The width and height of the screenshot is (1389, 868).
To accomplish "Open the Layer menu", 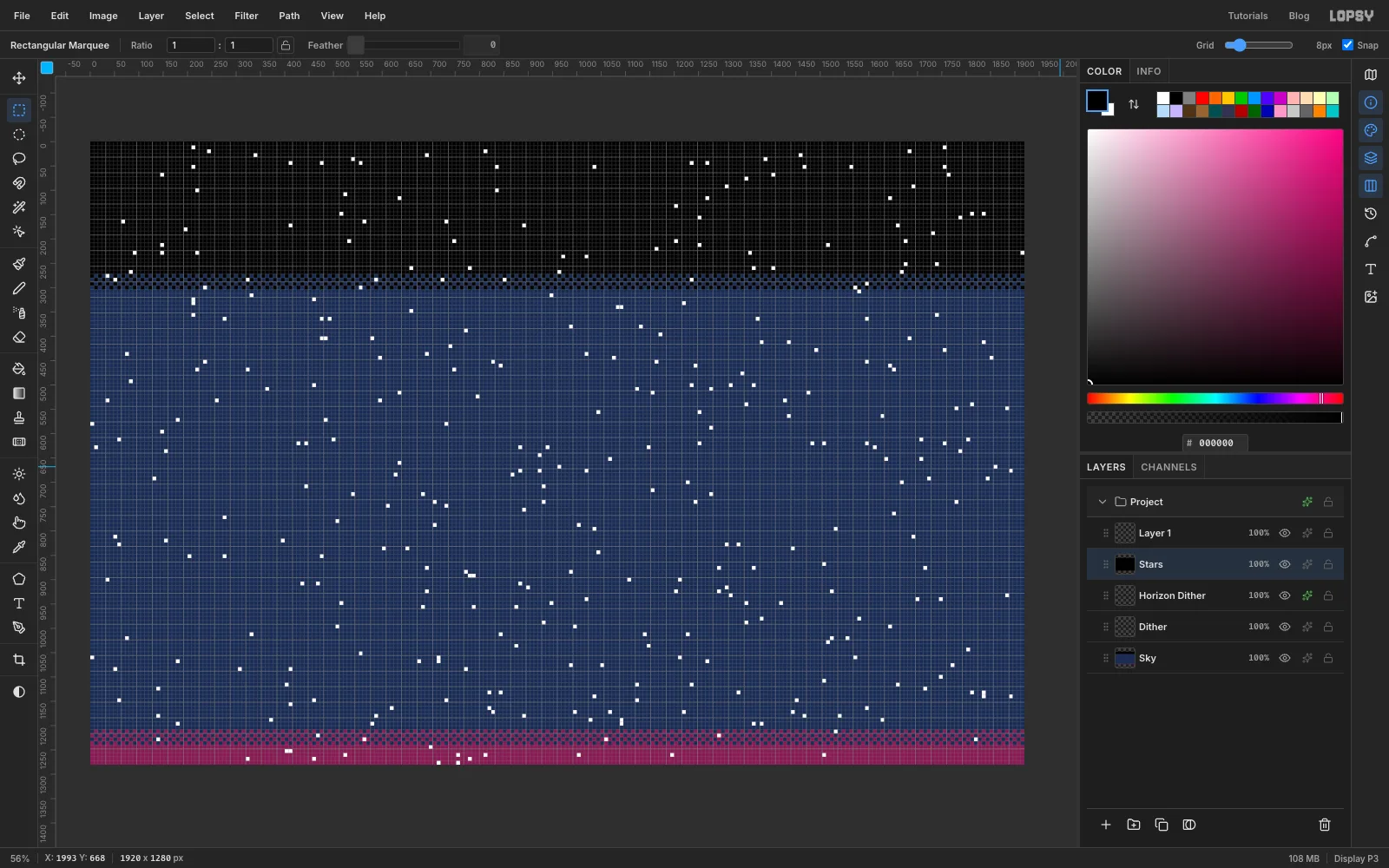I will pos(151,16).
